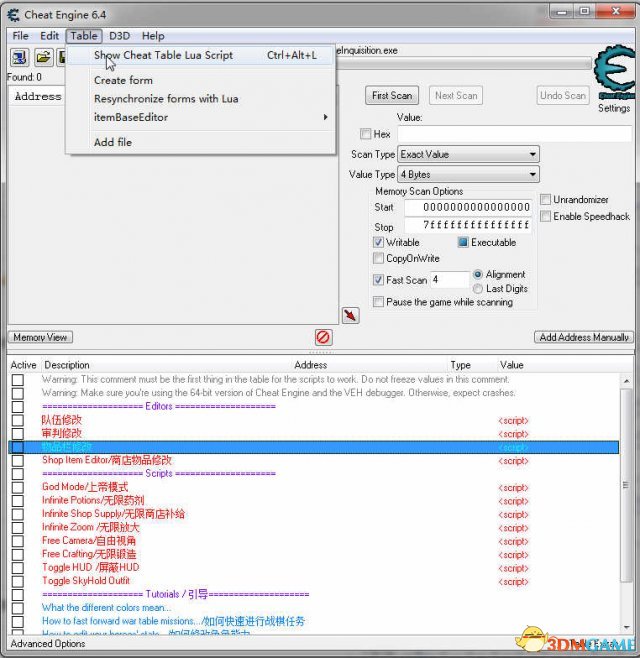Click the cheat table scroll down arrow
The image size is (640, 658).
(x=626, y=627)
